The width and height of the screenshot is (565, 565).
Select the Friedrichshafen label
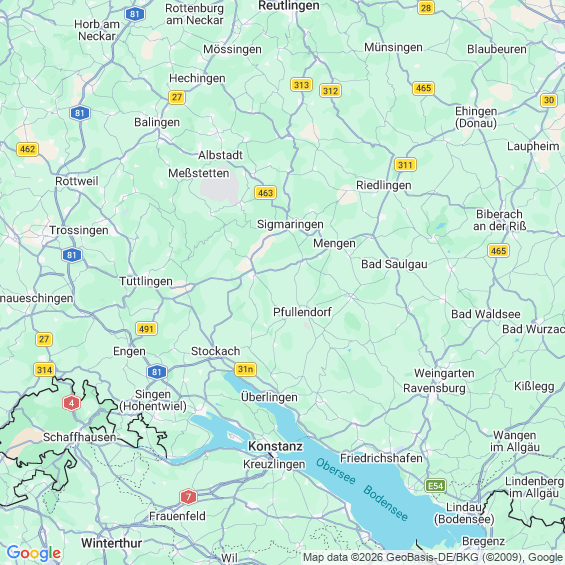click(x=381, y=458)
